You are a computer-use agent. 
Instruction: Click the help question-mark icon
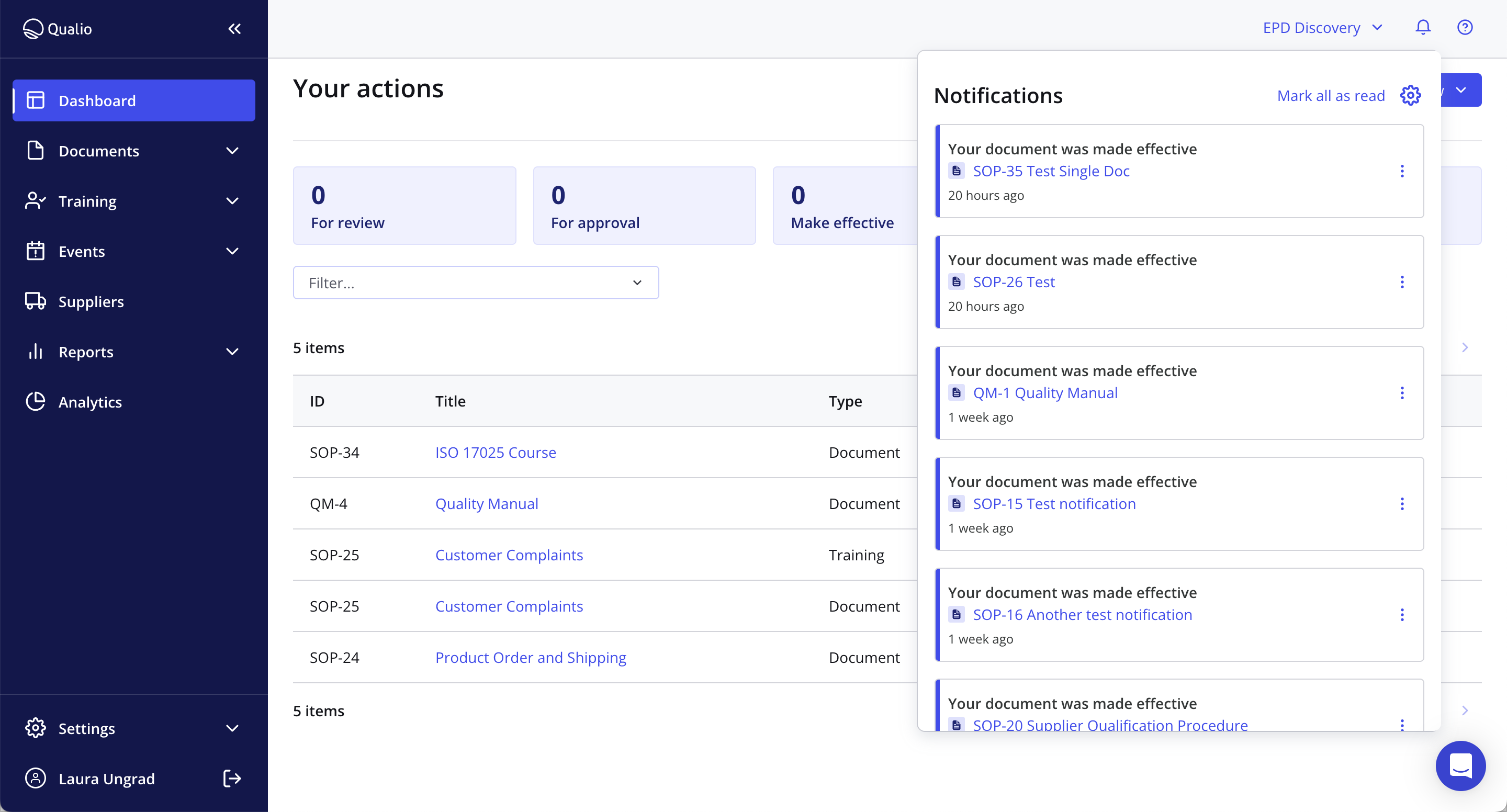tap(1465, 27)
